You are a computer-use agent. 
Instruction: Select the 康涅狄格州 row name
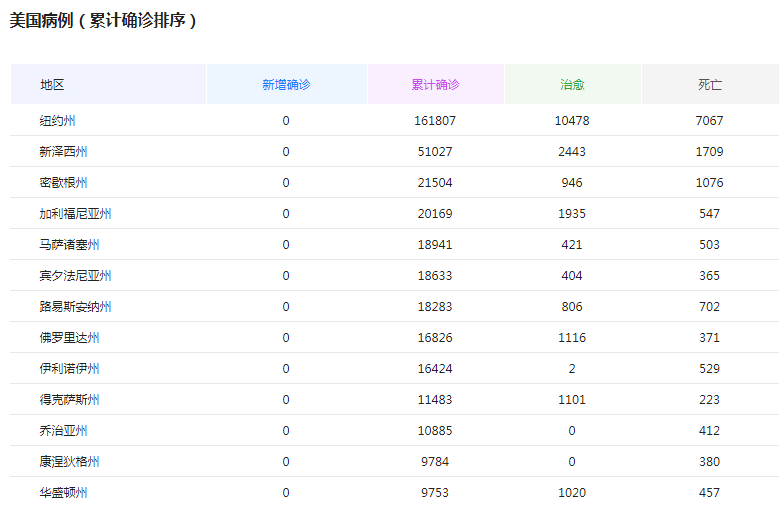coord(70,462)
